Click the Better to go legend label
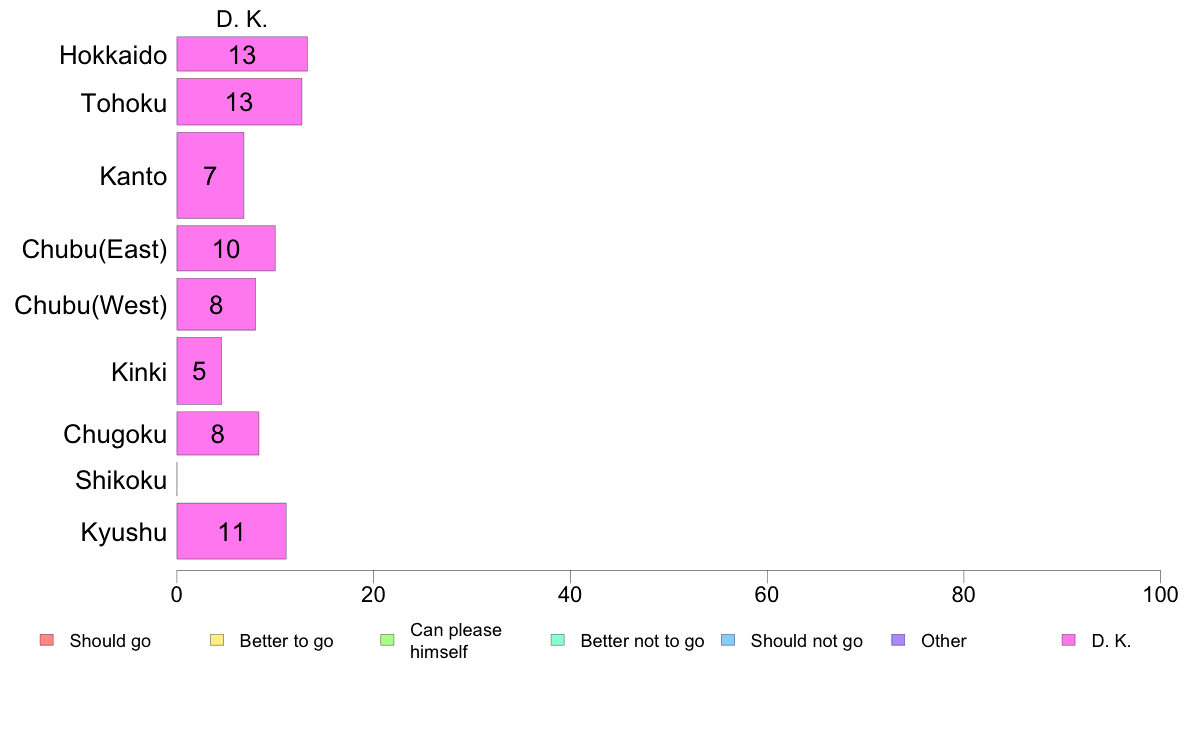 click(286, 641)
